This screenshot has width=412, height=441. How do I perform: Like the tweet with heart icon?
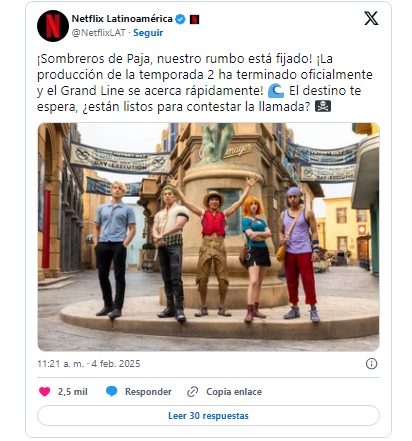coord(45,391)
